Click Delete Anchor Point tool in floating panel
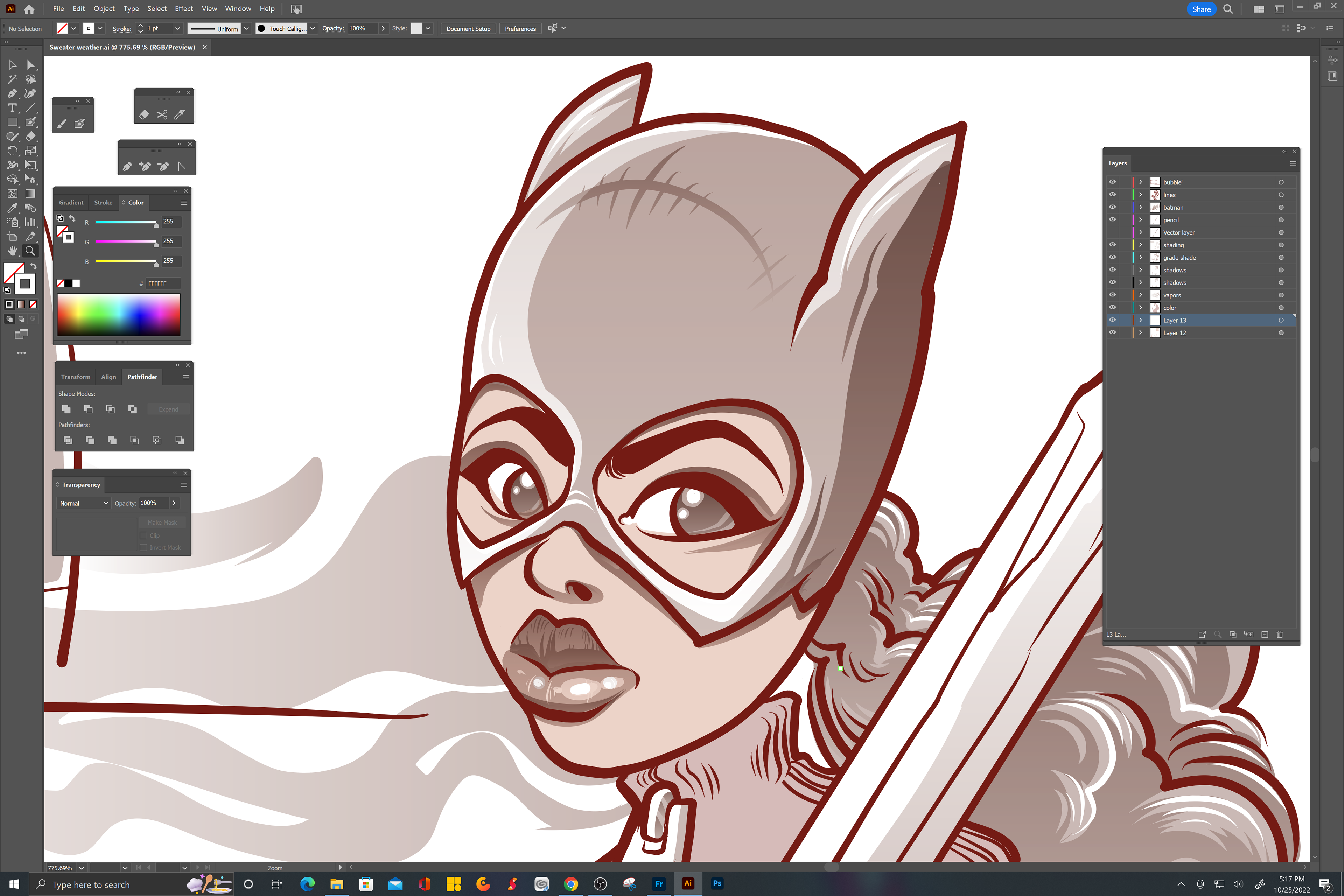Viewport: 1344px width, 896px height. (163, 166)
